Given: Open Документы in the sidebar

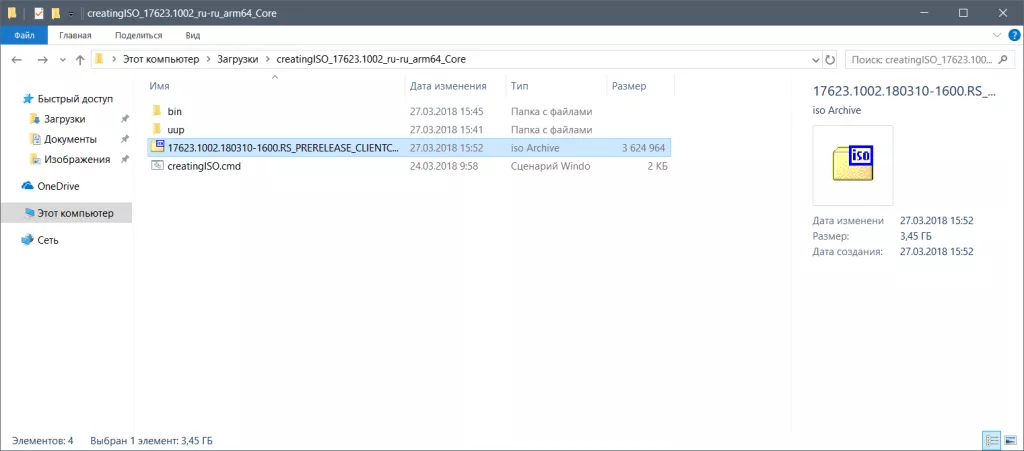Looking at the screenshot, I should pos(71,139).
